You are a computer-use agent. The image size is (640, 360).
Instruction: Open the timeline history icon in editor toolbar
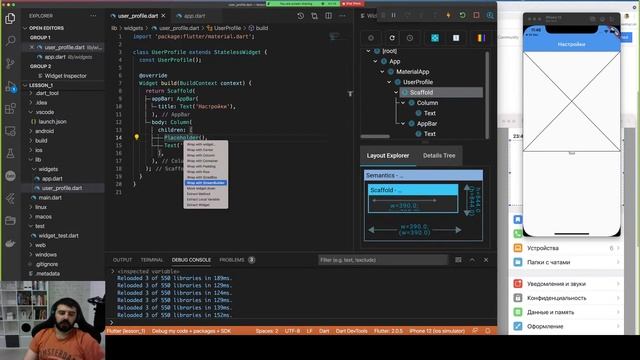pyautogui.click(x=300, y=16)
